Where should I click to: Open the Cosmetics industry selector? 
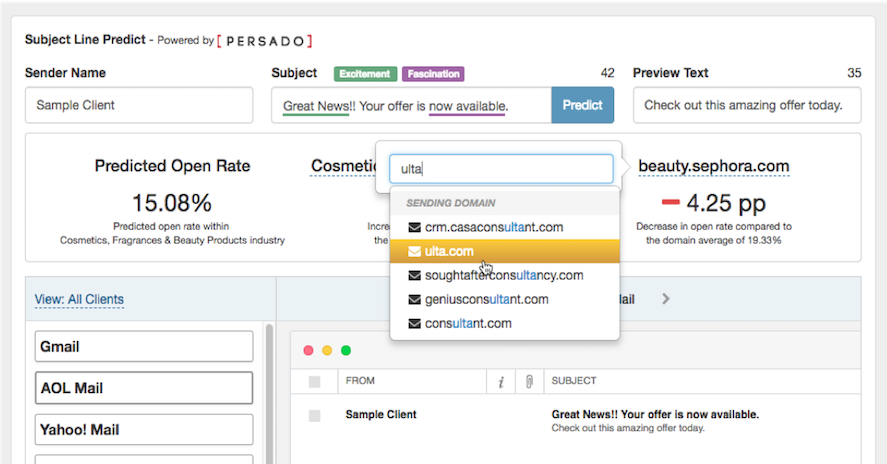pos(343,166)
